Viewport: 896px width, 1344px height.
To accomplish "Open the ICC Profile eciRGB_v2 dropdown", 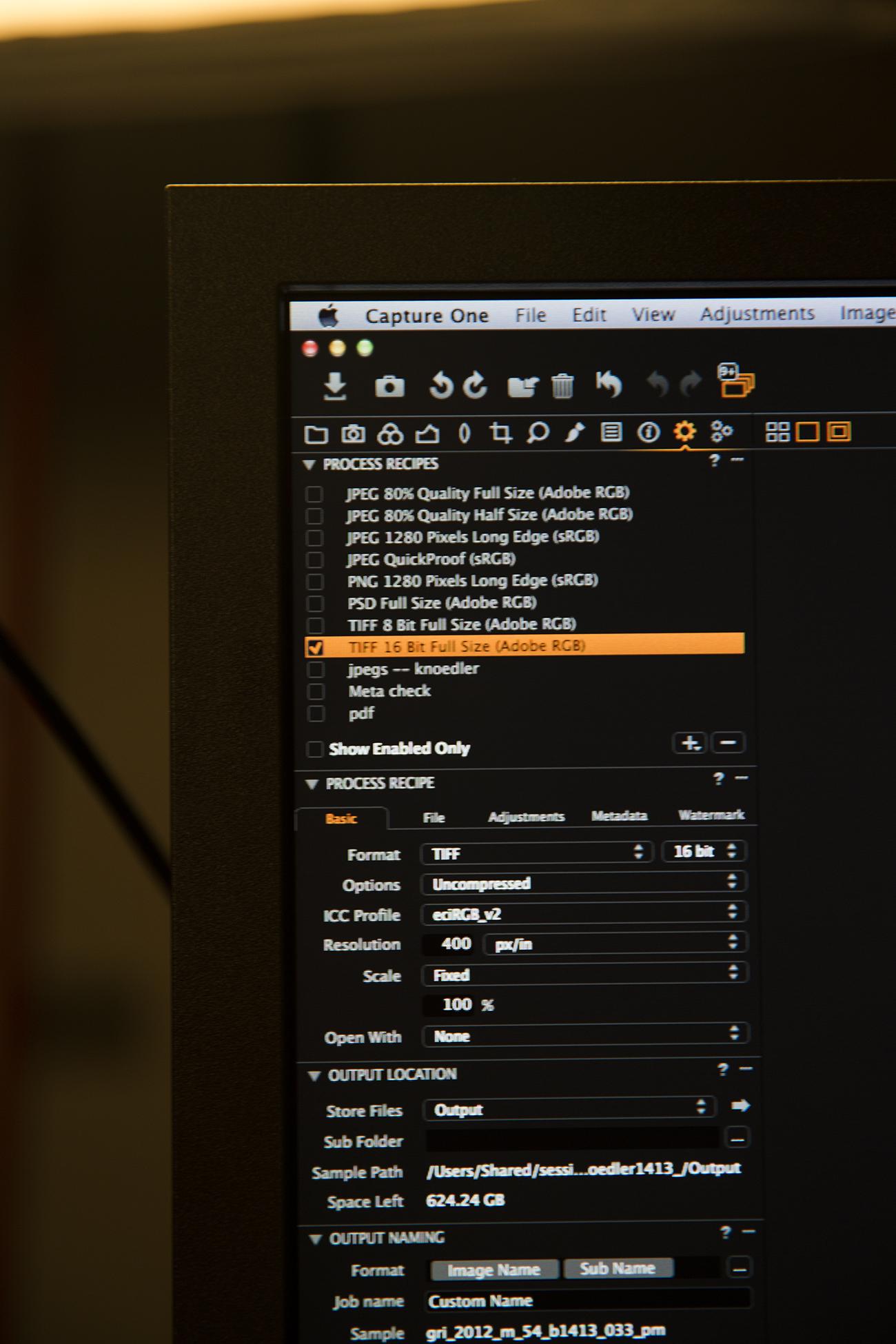I will [x=584, y=913].
